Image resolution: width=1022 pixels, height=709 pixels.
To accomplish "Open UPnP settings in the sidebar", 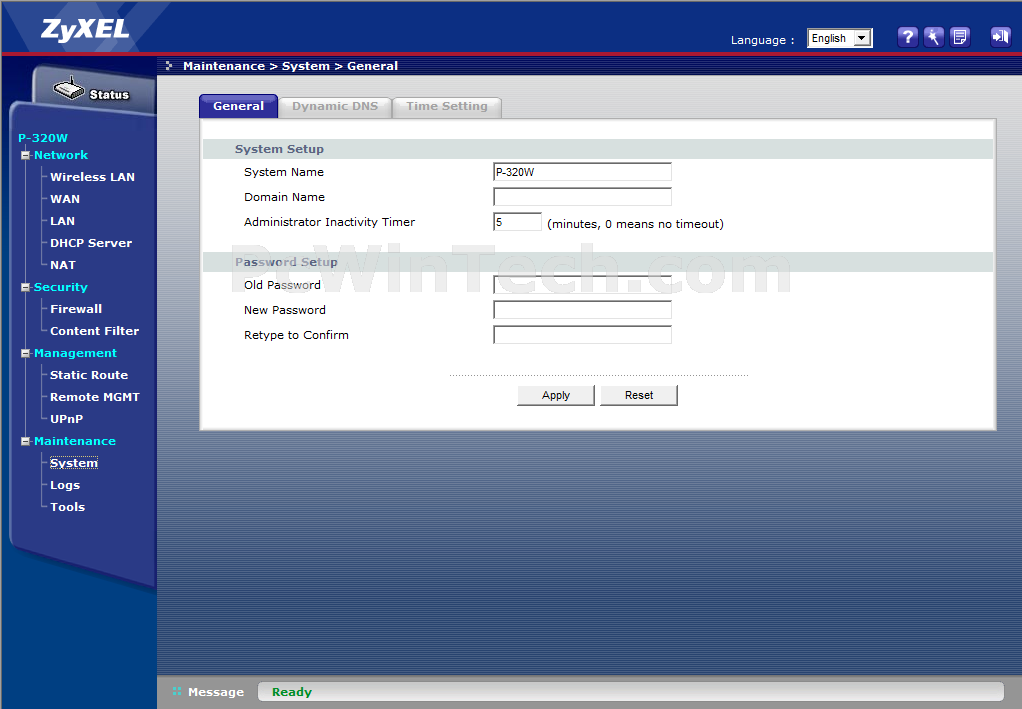I will tap(66, 419).
